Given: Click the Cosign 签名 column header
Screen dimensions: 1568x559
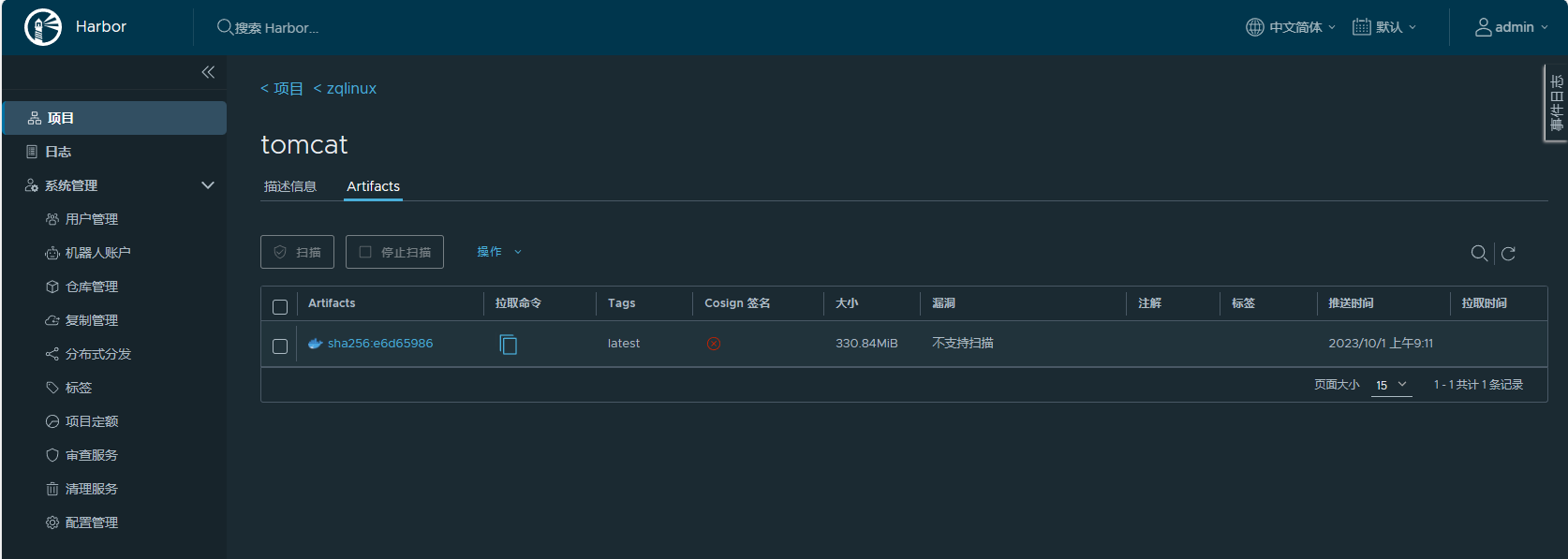Looking at the screenshot, I should [x=737, y=303].
